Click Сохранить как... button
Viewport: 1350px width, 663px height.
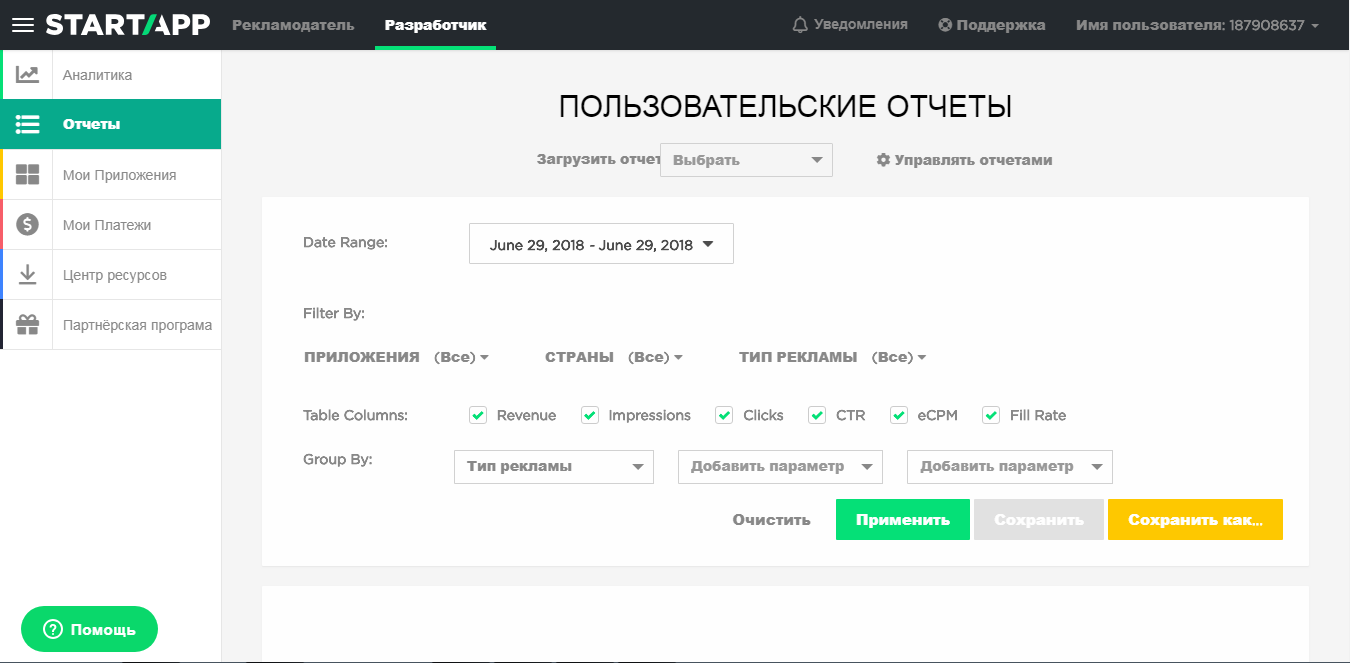pos(1195,519)
